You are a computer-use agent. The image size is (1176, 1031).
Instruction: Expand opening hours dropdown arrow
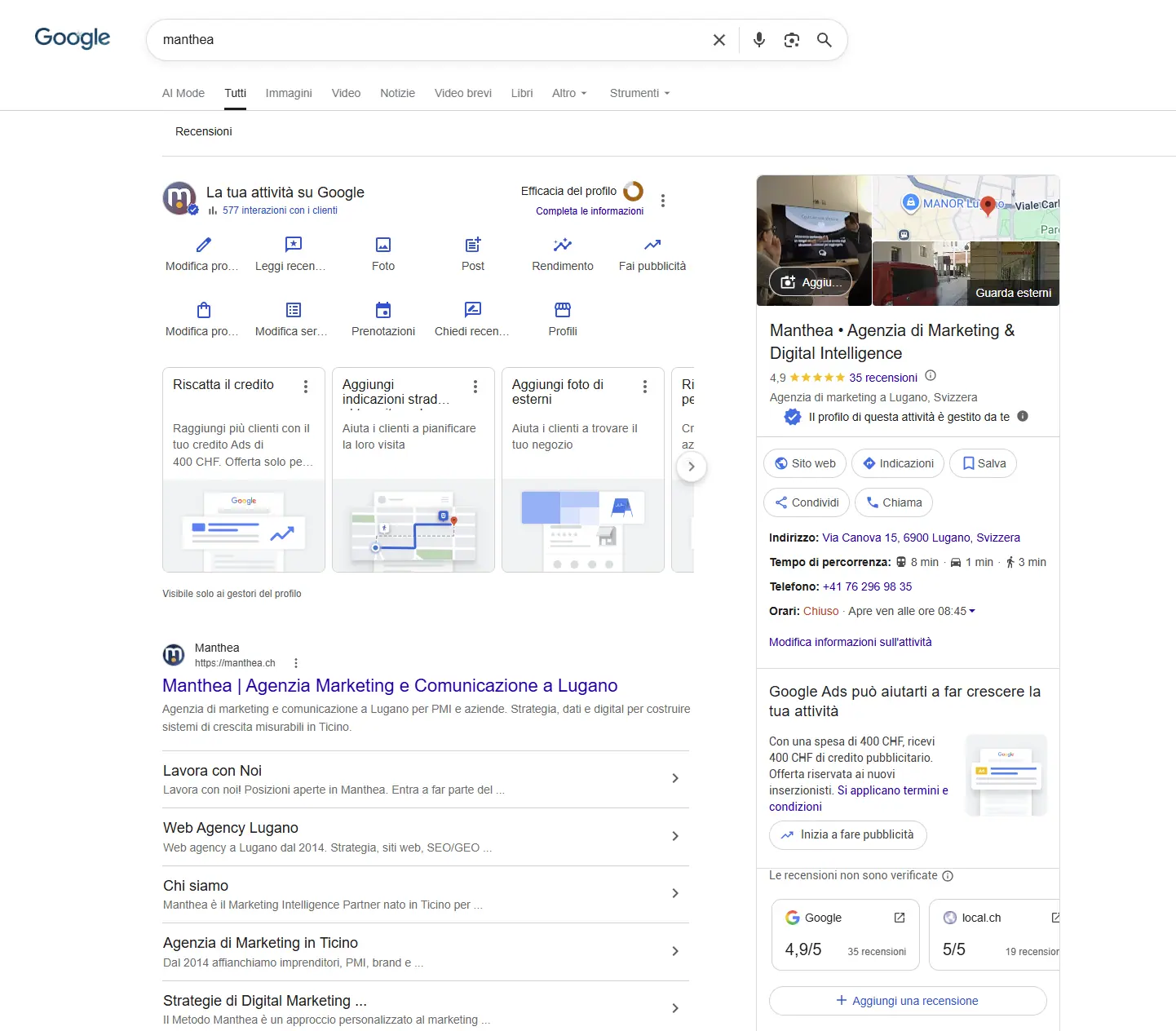click(972, 611)
